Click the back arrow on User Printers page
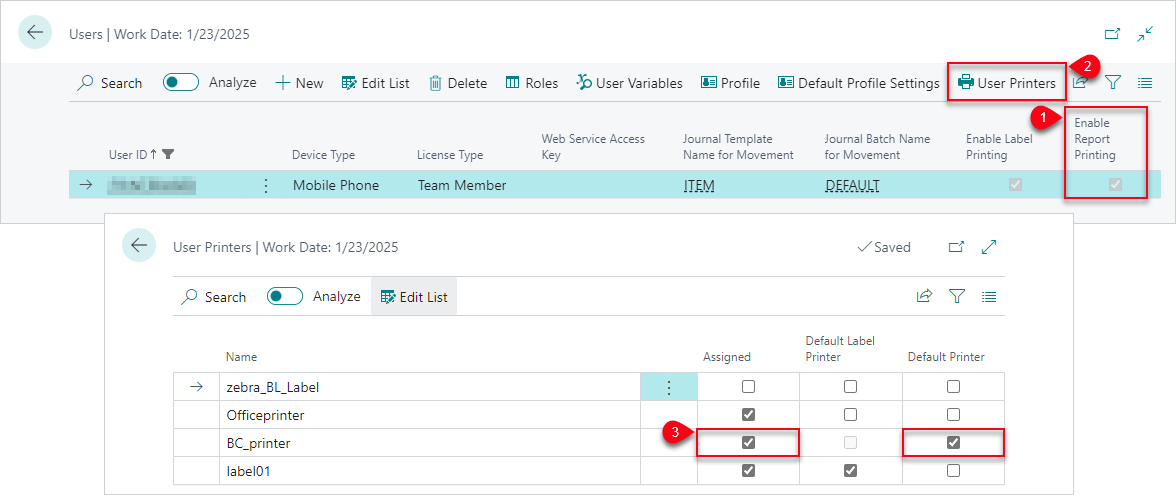1176x495 pixels. [139, 246]
